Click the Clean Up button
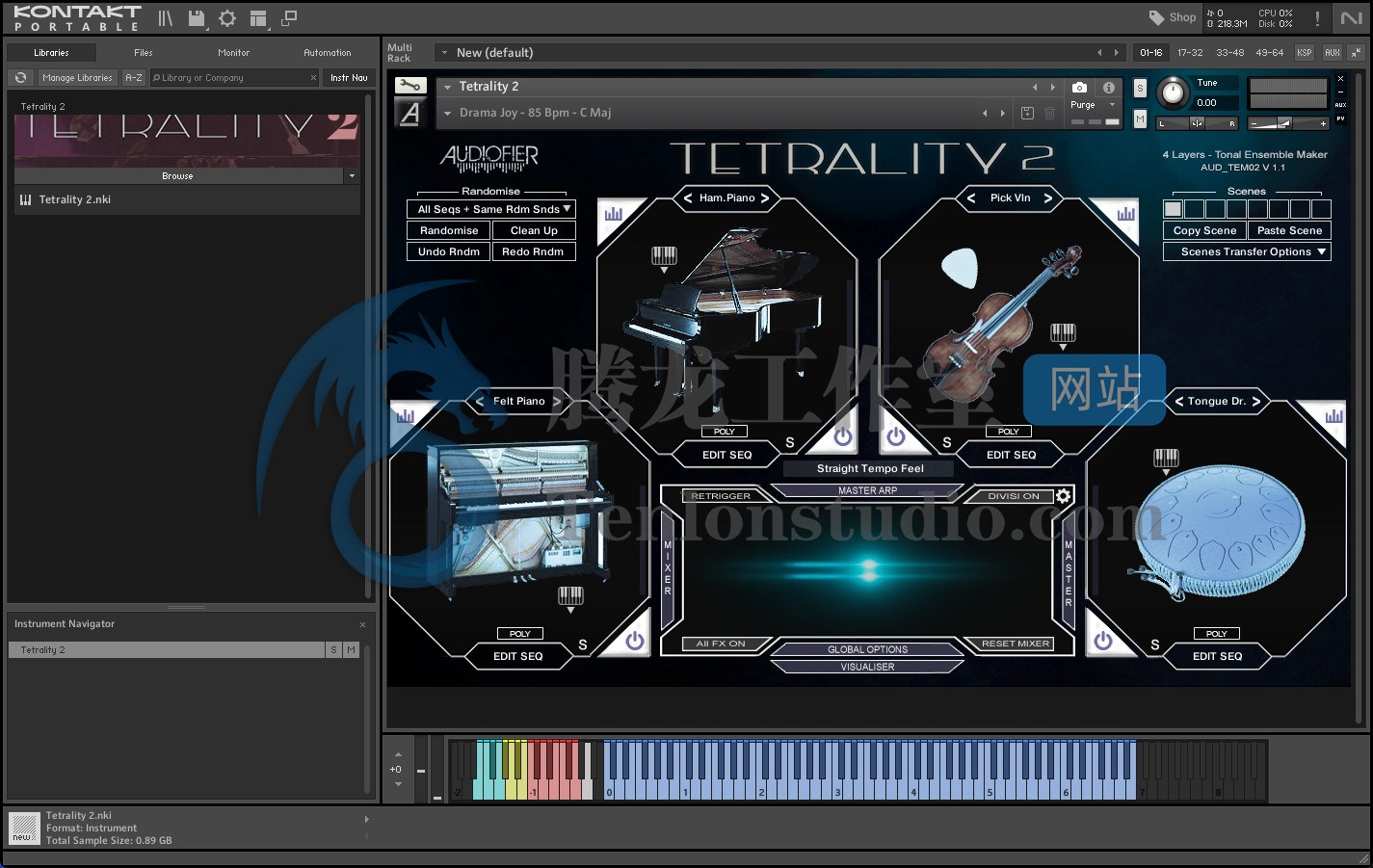The width and height of the screenshot is (1373, 868). tap(534, 230)
